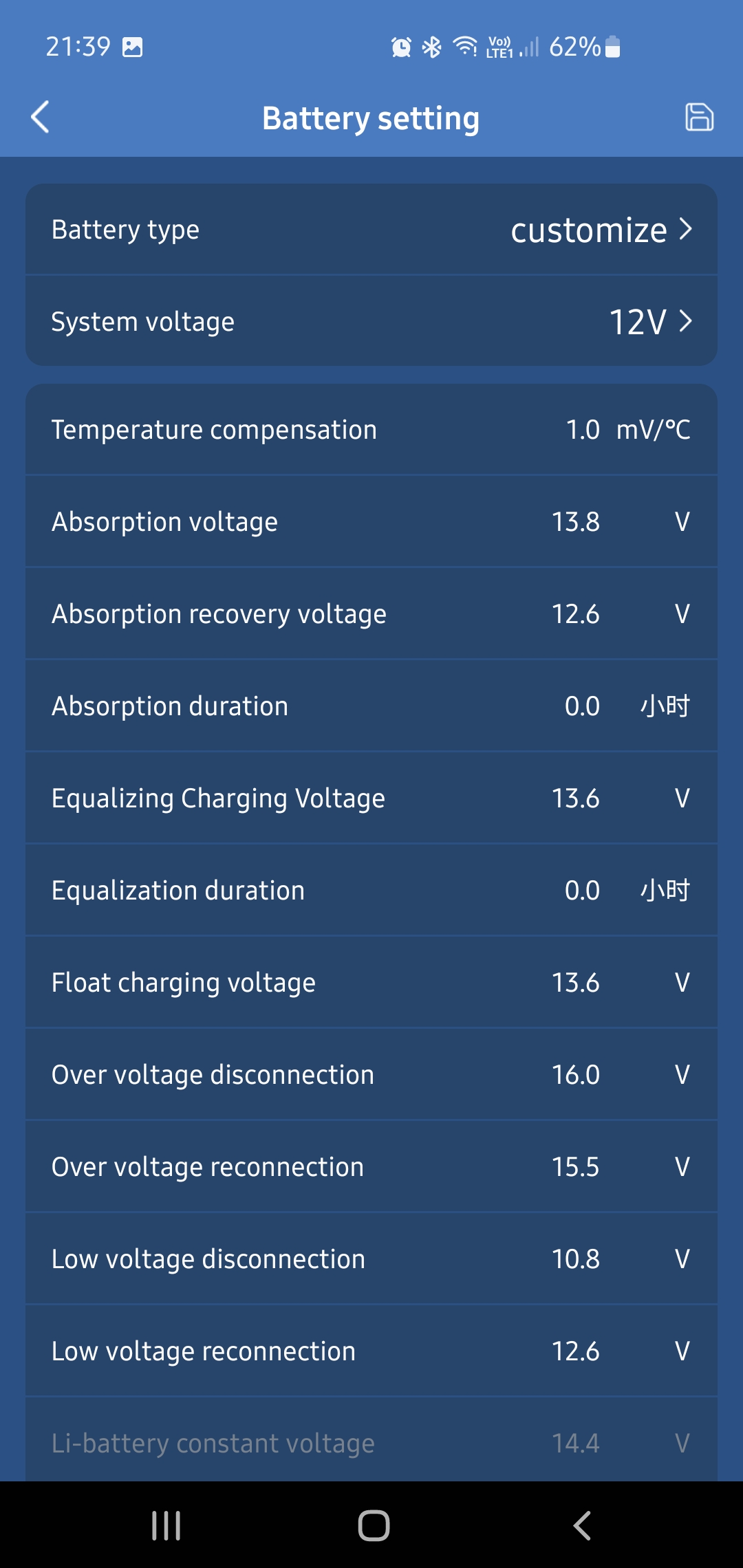Tap chevron next to customize
The height and width of the screenshot is (1568, 743).
pyautogui.click(x=685, y=229)
